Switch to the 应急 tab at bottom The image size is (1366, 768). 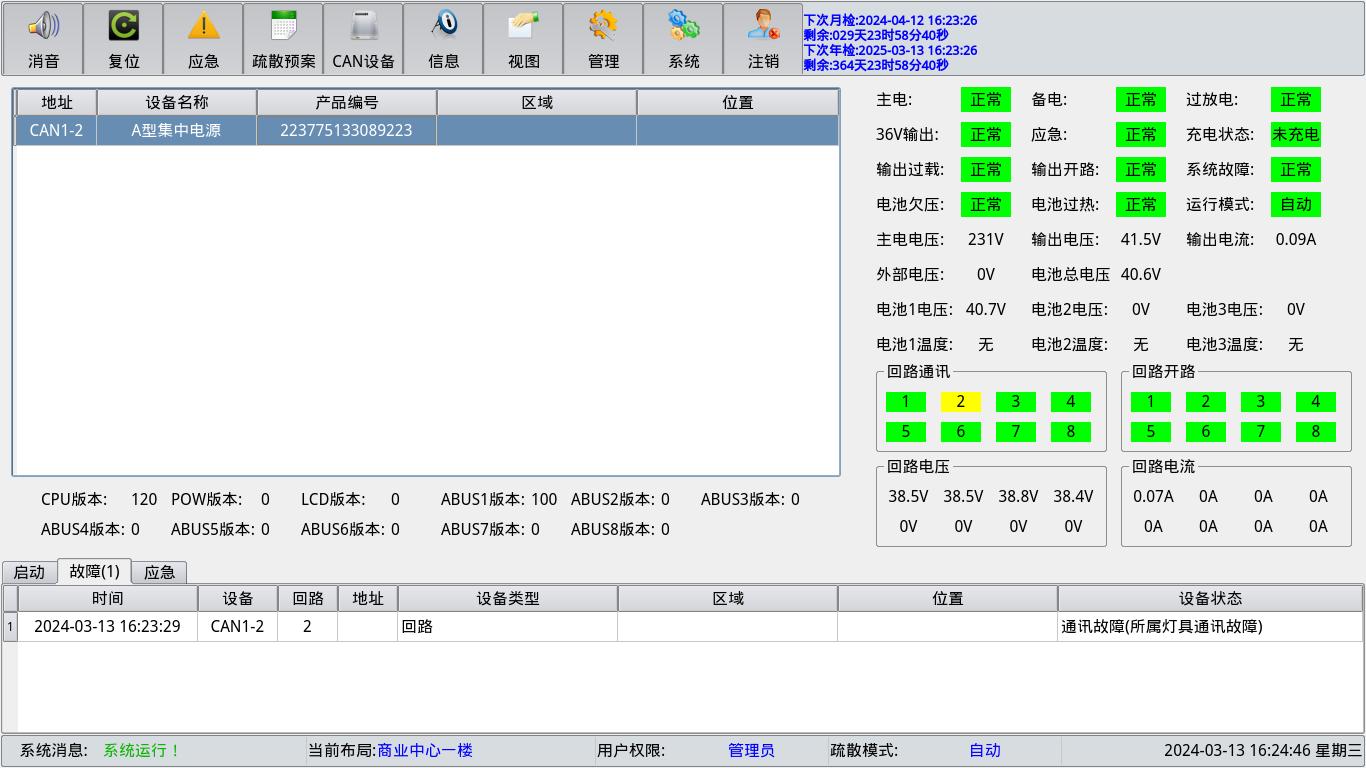pos(159,572)
